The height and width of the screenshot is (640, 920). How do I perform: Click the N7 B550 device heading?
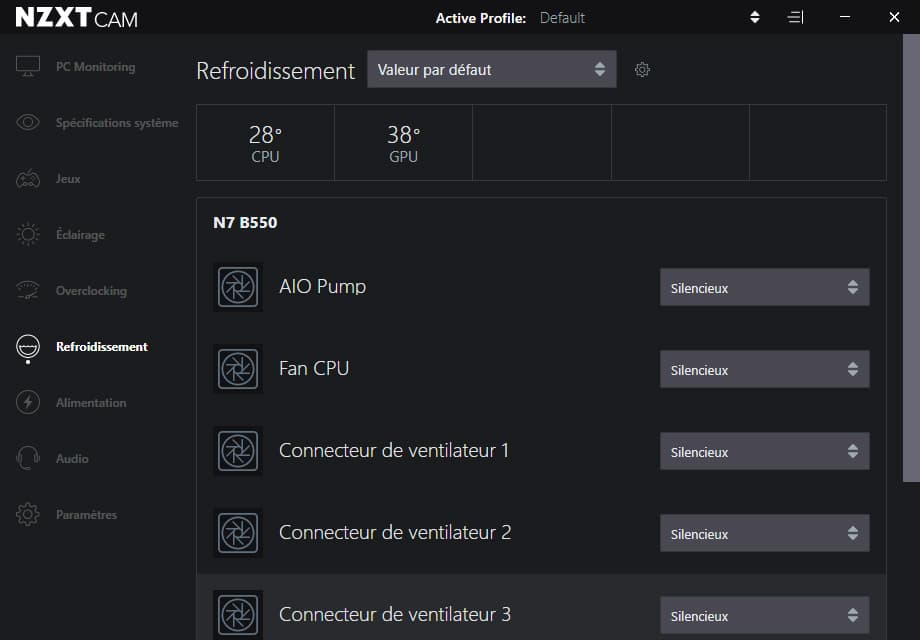(245, 223)
